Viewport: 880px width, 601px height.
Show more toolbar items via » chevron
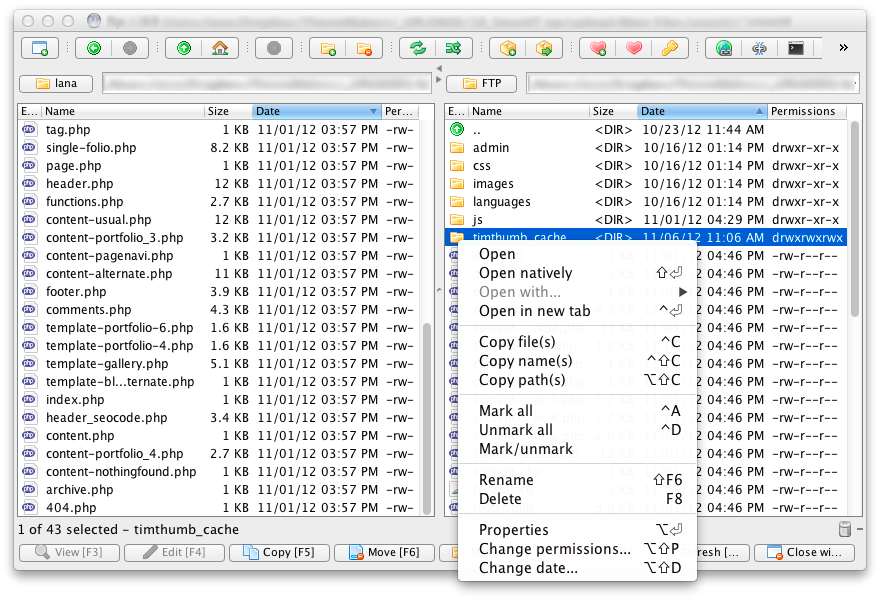[844, 48]
